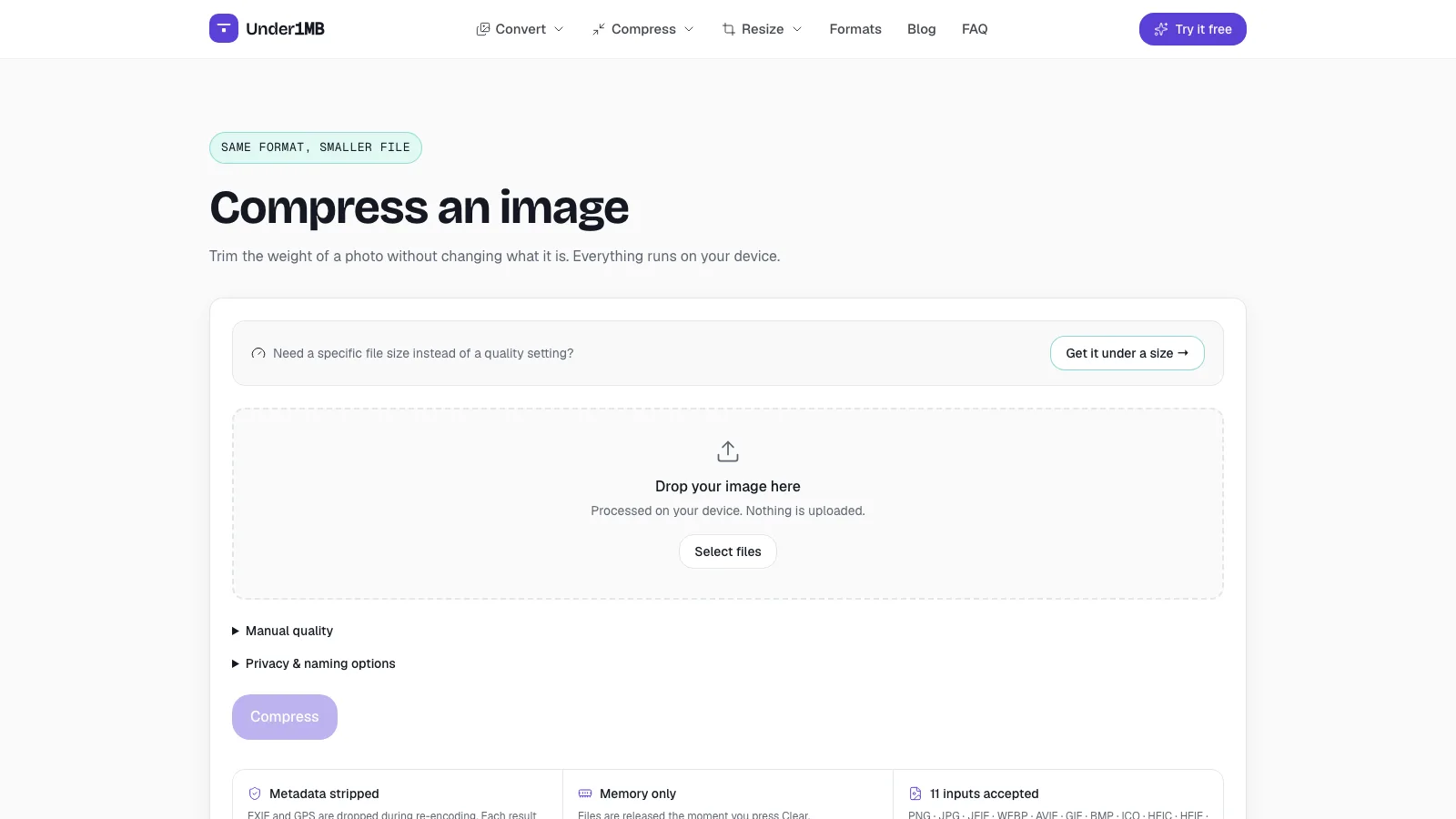
Task: Click the Compress an image heading
Action: 419,207
